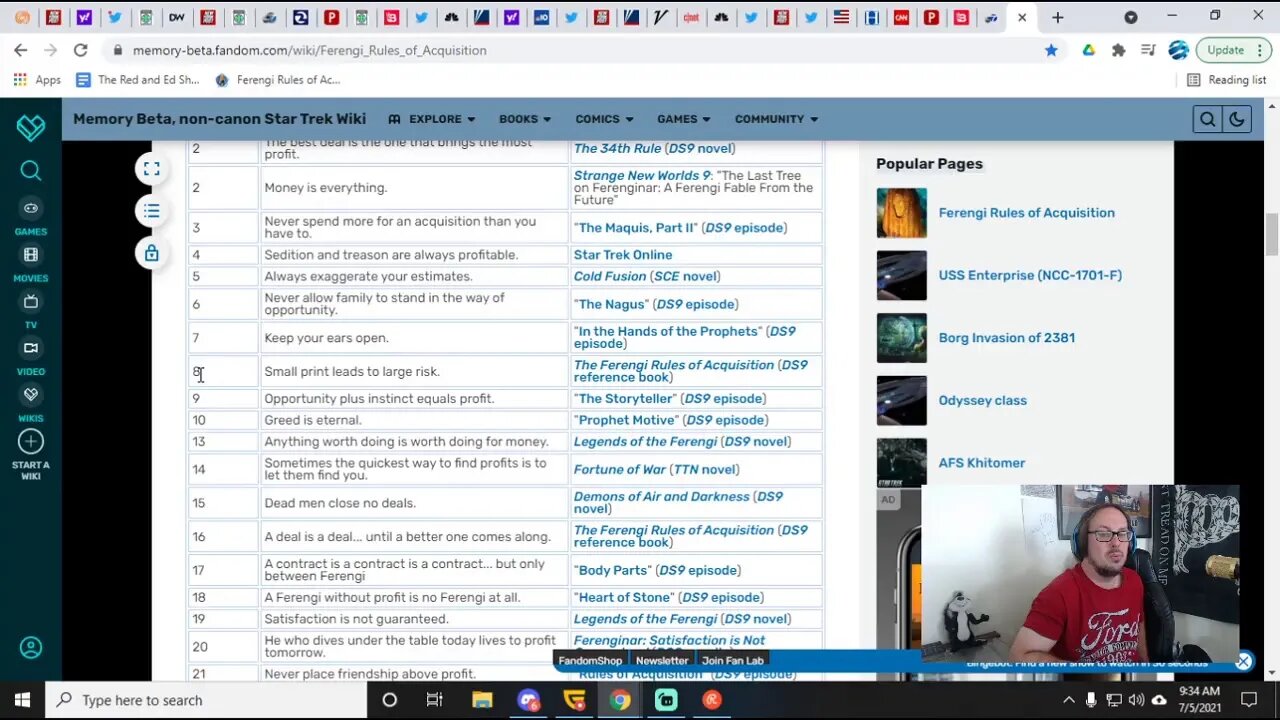The height and width of the screenshot is (720, 1280).
Task: Open "The Maquis, Part II" link
Action: 635,228
